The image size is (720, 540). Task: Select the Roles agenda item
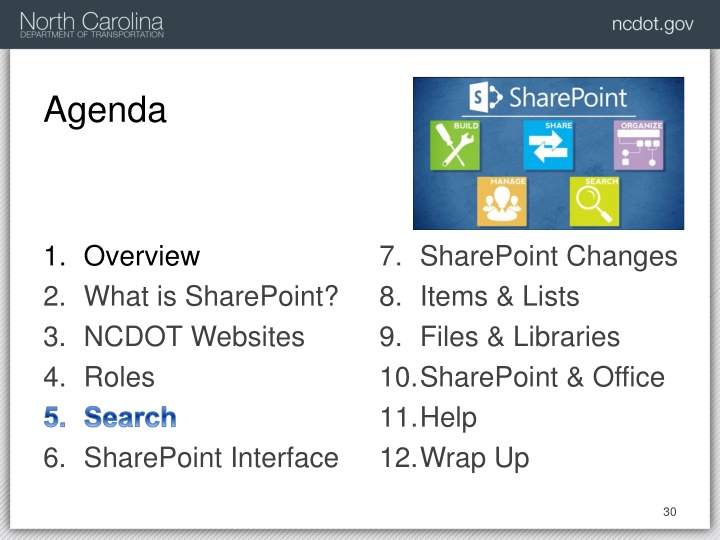119,377
